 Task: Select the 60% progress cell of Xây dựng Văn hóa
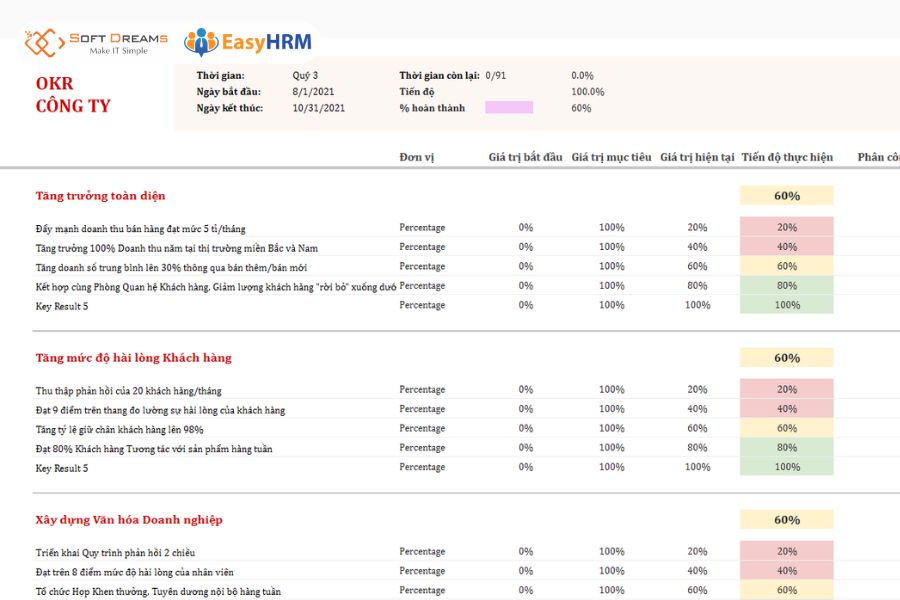786,519
